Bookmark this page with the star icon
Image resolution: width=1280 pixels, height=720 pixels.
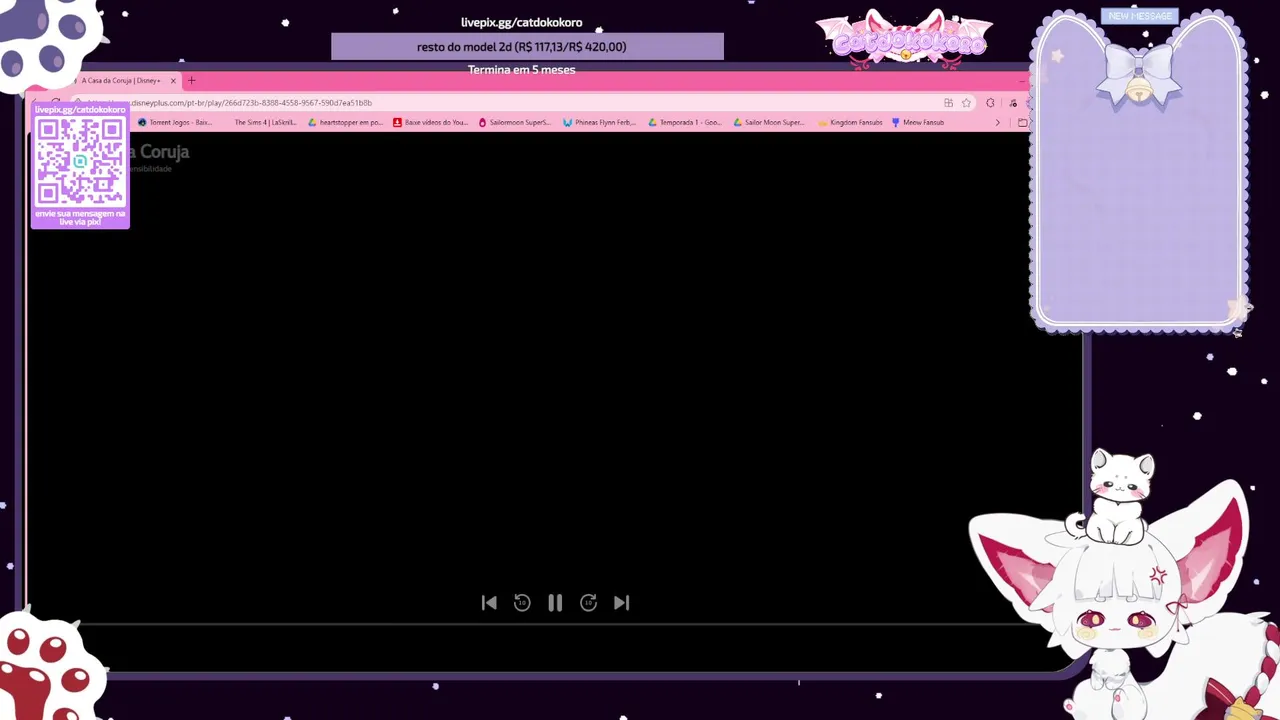coord(966,102)
